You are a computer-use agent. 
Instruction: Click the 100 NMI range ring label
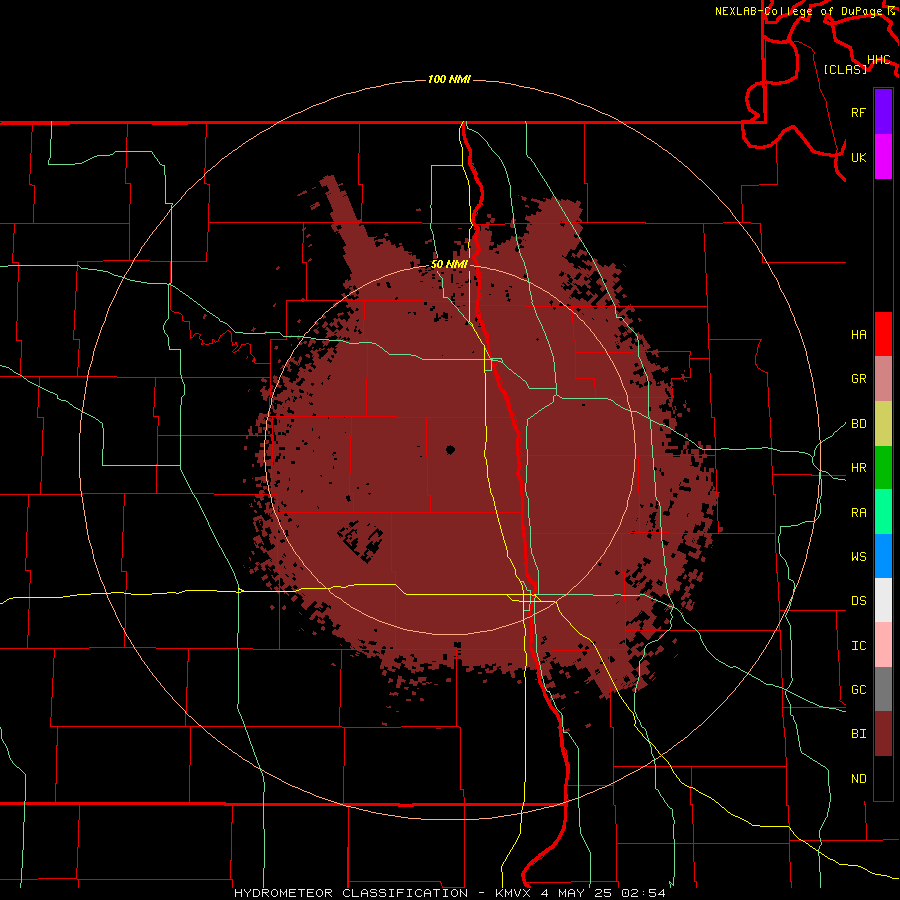click(x=449, y=79)
